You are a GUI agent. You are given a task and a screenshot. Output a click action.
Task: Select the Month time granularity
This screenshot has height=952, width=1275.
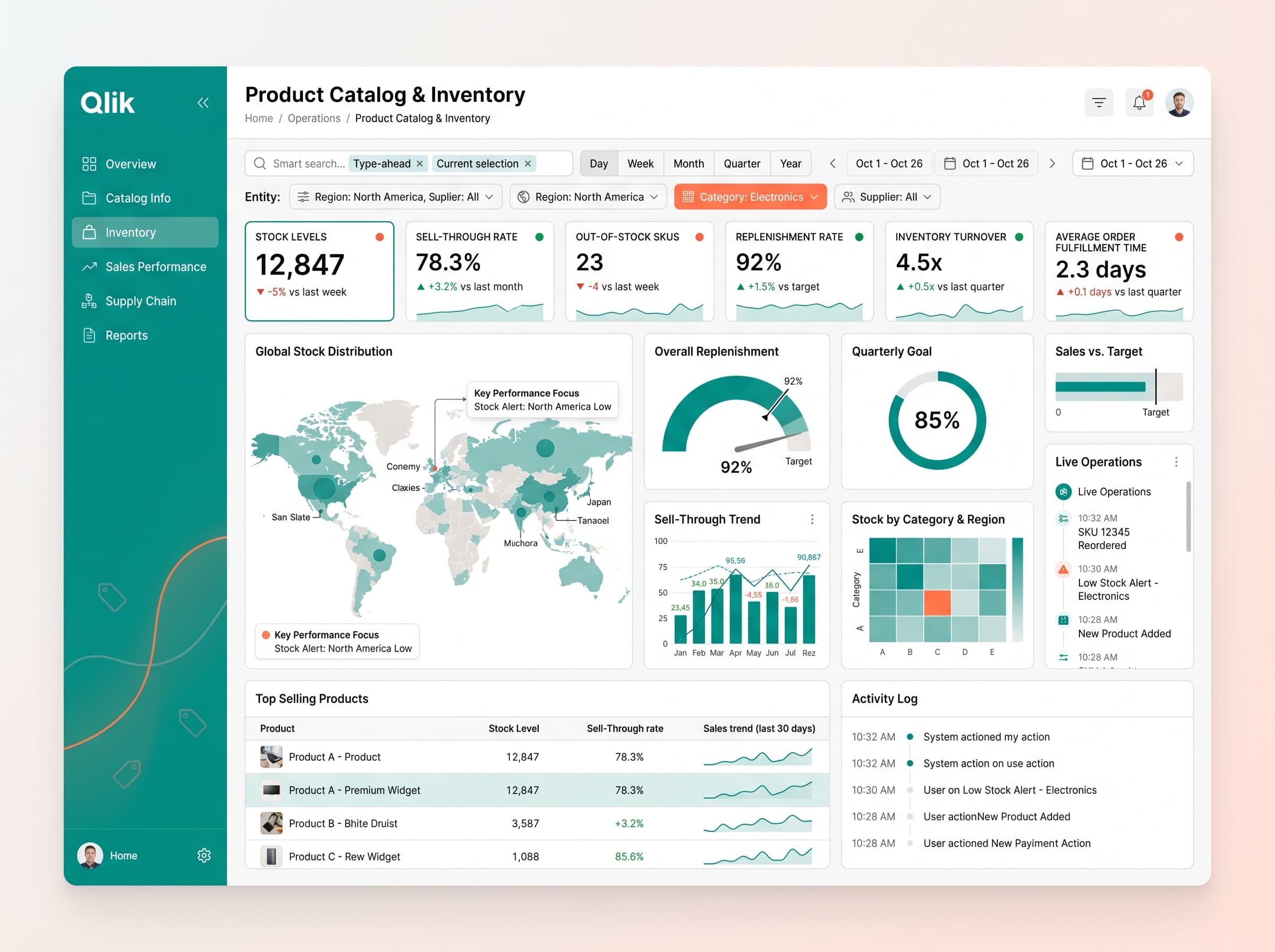[688, 164]
